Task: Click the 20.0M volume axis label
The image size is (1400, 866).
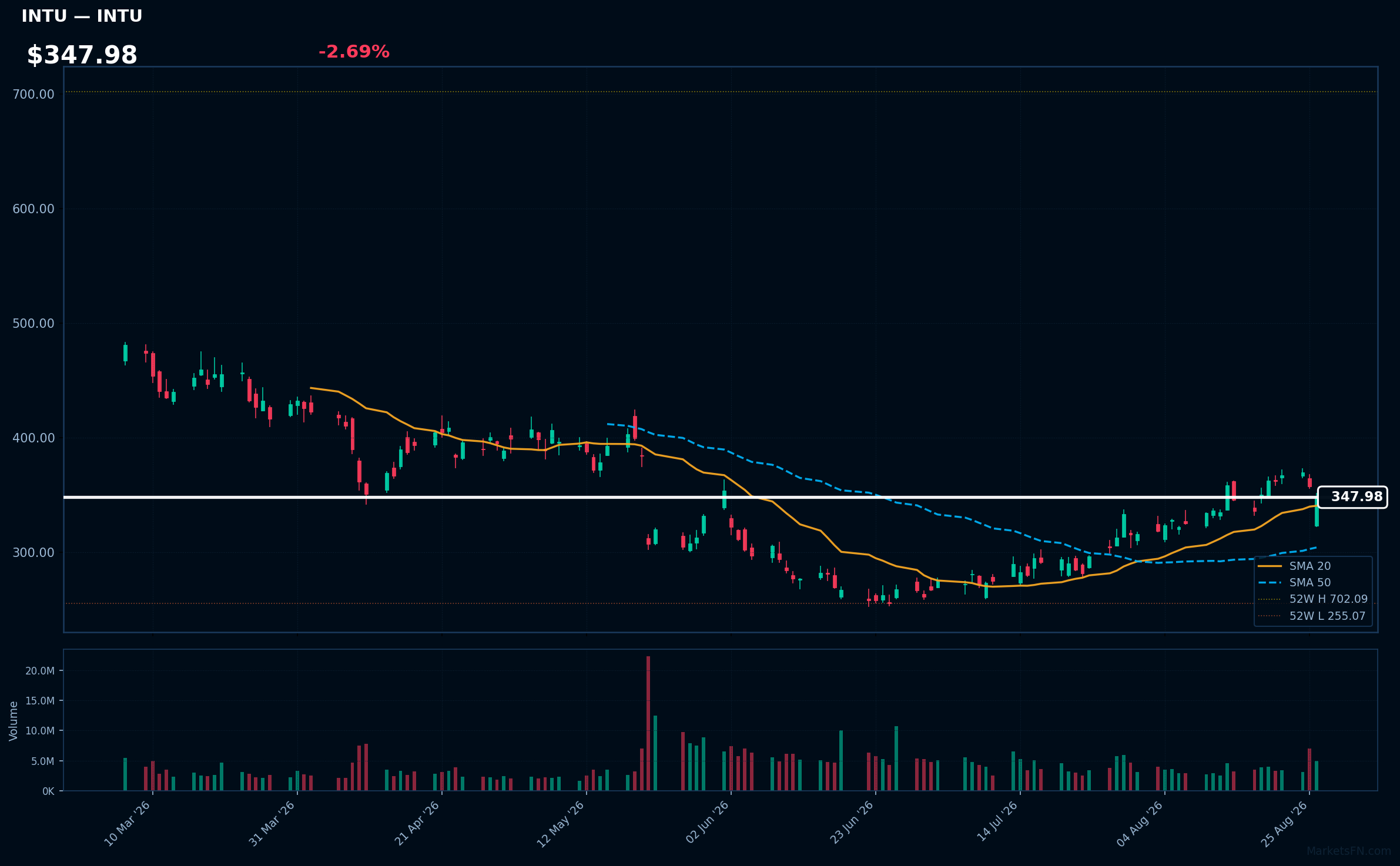Action: (40, 671)
